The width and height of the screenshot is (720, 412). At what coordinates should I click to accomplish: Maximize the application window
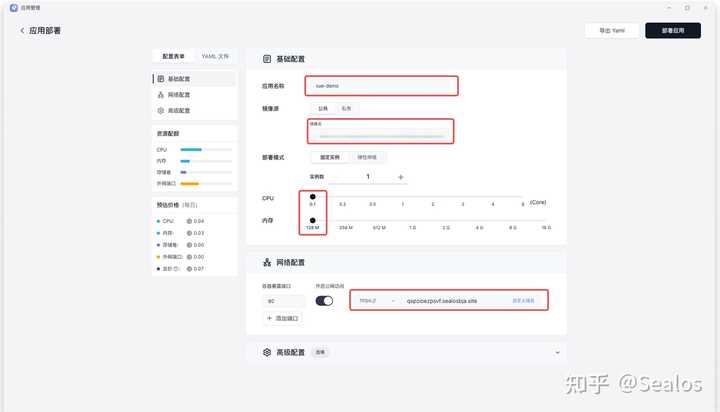(687, 8)
